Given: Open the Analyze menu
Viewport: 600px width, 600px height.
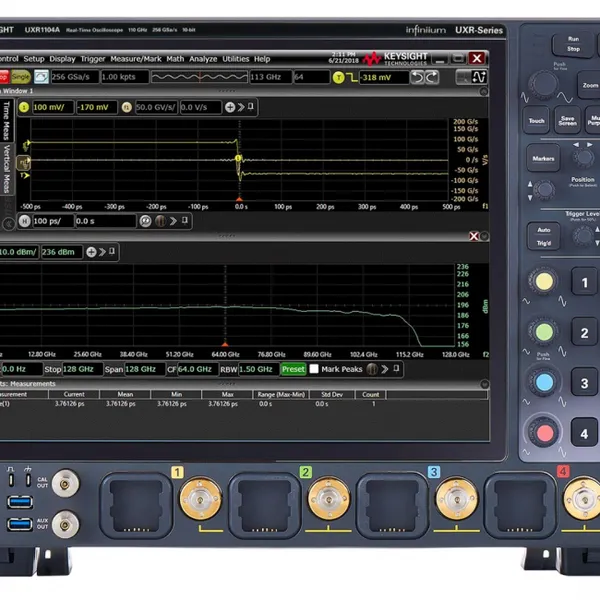Looking at the screenshot, I should pos(203,59).
